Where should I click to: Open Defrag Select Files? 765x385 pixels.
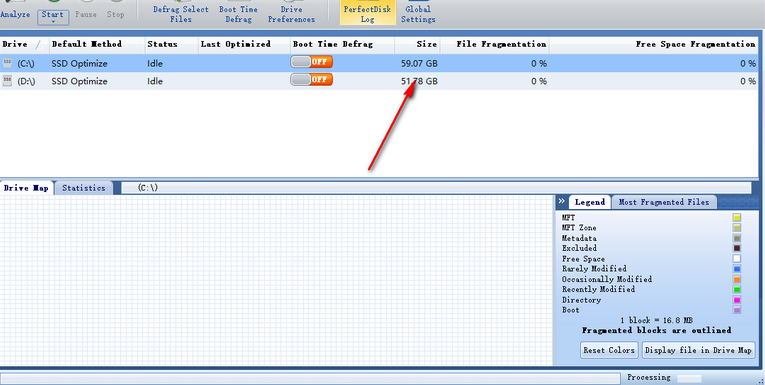(x=181, y=14)
